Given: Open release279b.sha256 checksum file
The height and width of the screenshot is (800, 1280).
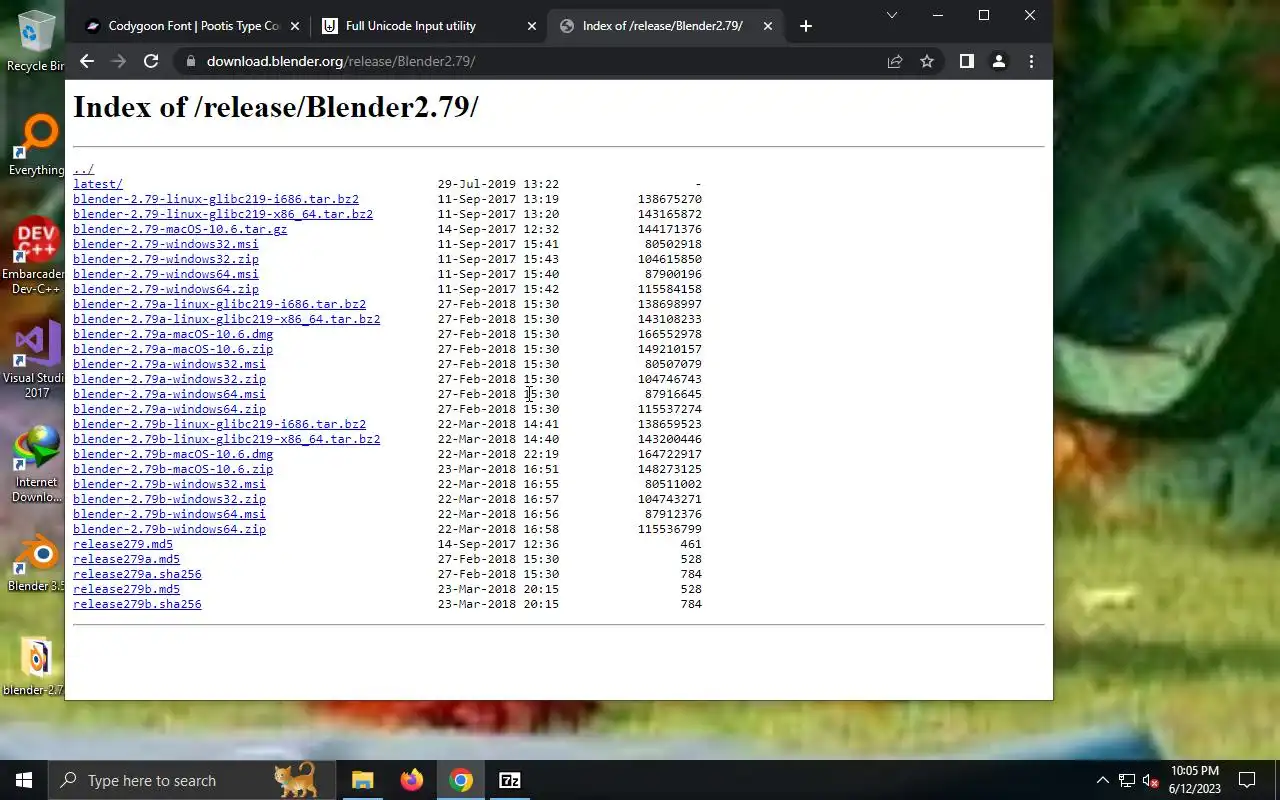Looking at the screenshot, I should point(137,604).
